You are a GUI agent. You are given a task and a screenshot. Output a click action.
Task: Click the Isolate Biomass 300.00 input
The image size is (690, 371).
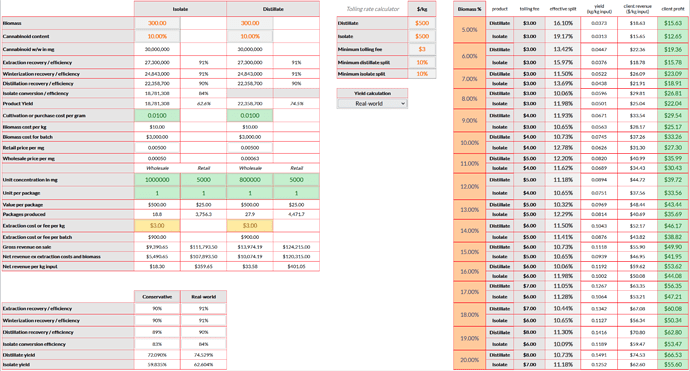pos(157,23)
